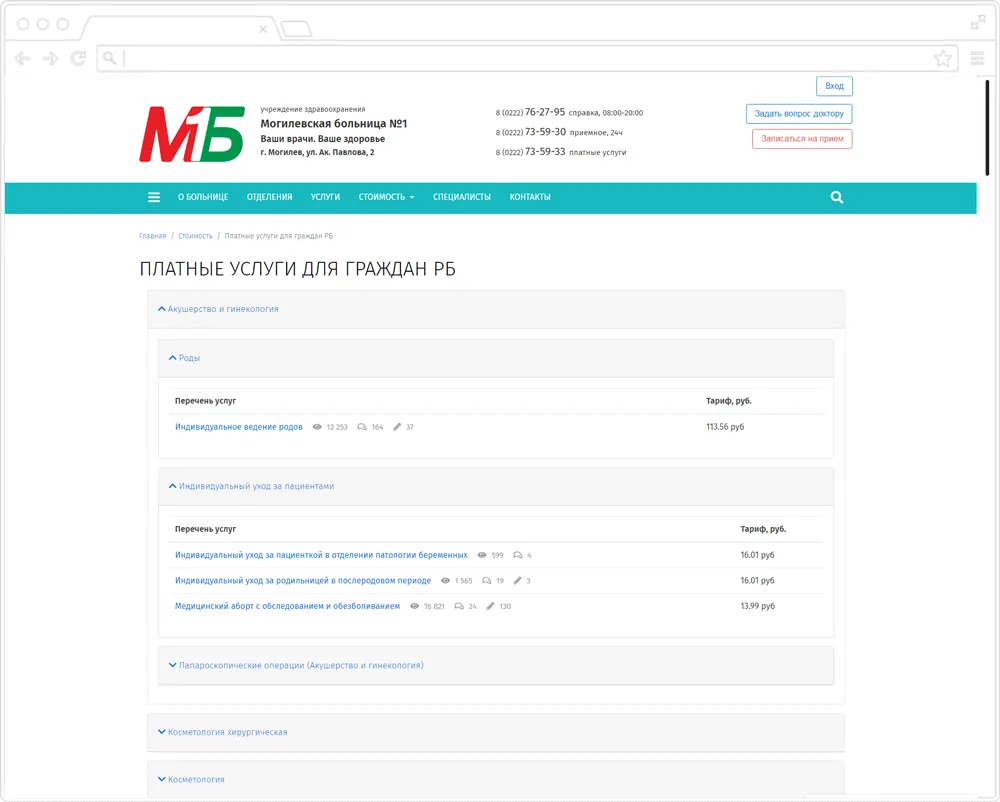
Task: Open the Отделения menu item
Action: [x=269, y=197]
